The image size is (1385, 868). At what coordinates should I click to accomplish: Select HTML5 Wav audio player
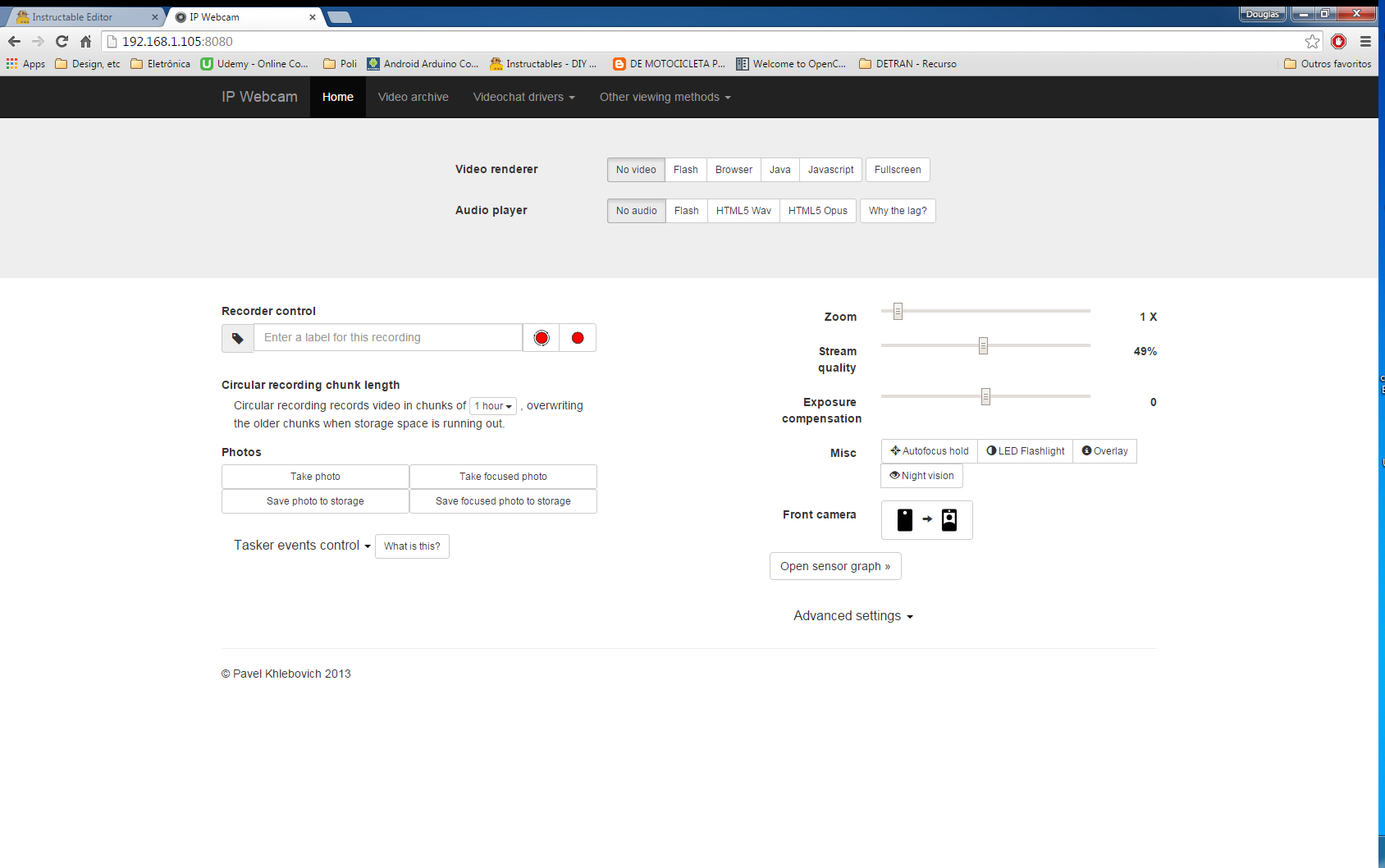point(743,211)
